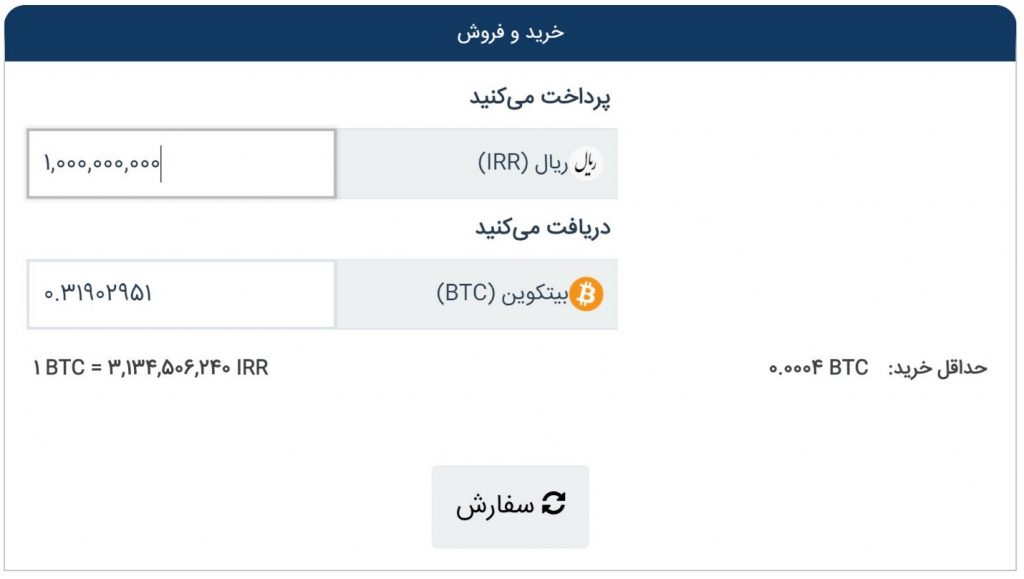Open the بیتکوین (BTC) currency selector
This screenshot has width=1024, height=579.
[x=477, y=294]
